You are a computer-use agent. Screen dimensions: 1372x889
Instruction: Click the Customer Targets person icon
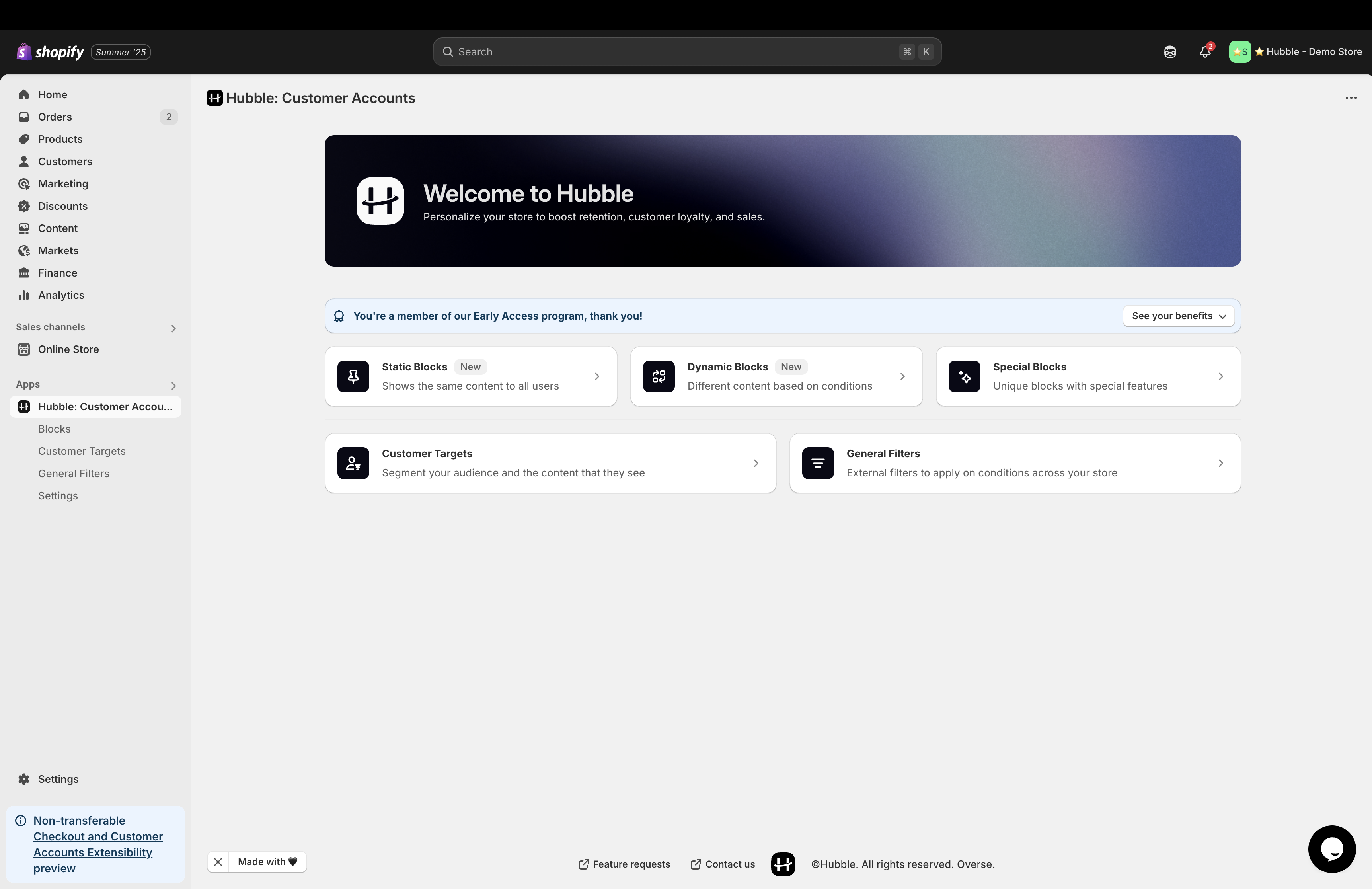(353, 463)
